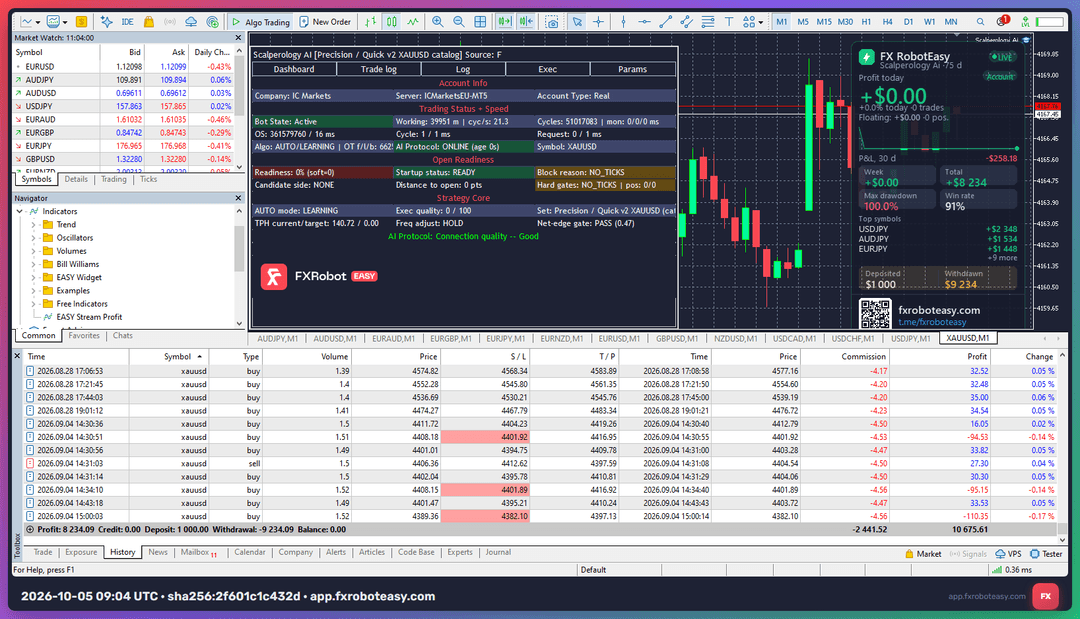Open the new chart dropdown arrow
Screen dimensions: 1080x619
click(x=37, y=21)
